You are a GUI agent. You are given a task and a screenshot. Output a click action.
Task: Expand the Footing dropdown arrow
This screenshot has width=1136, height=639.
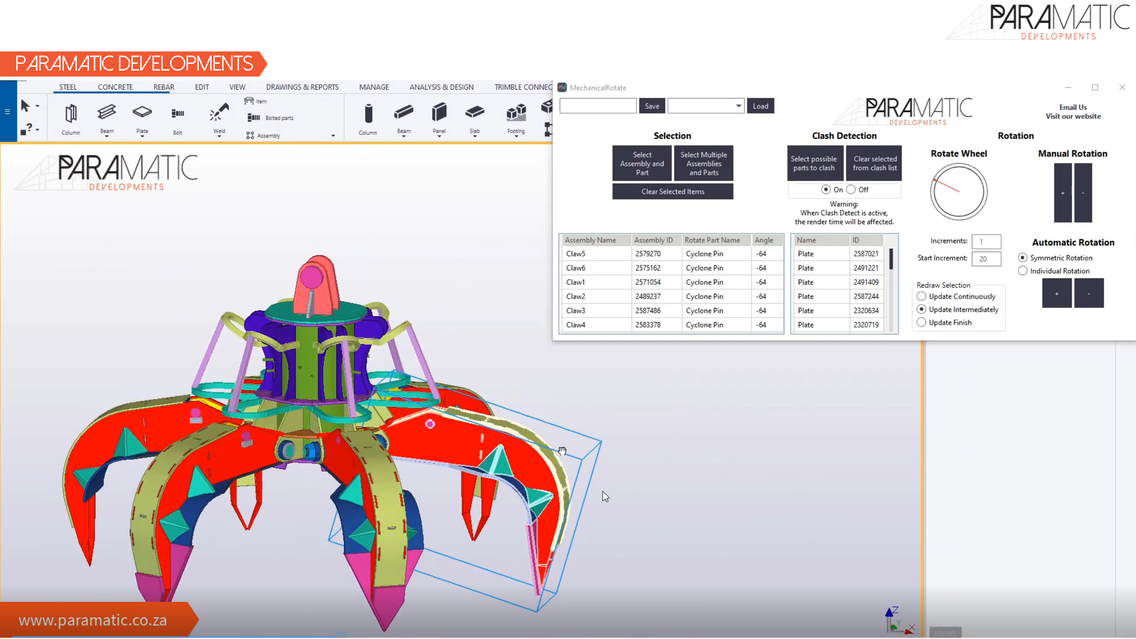click(x=516, y=138)
